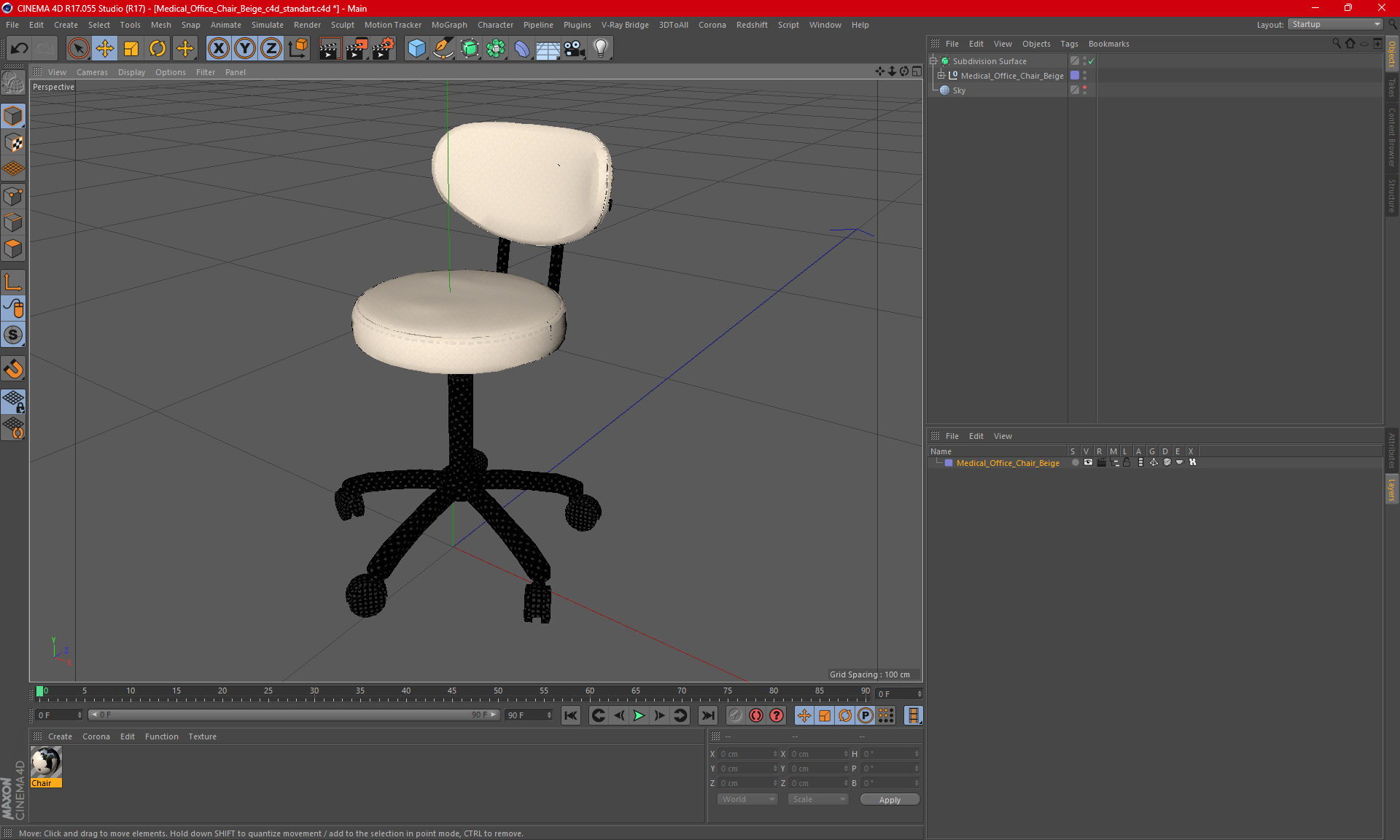Click the X position input field
1400x840 pixels.
(x=748, y=754)
